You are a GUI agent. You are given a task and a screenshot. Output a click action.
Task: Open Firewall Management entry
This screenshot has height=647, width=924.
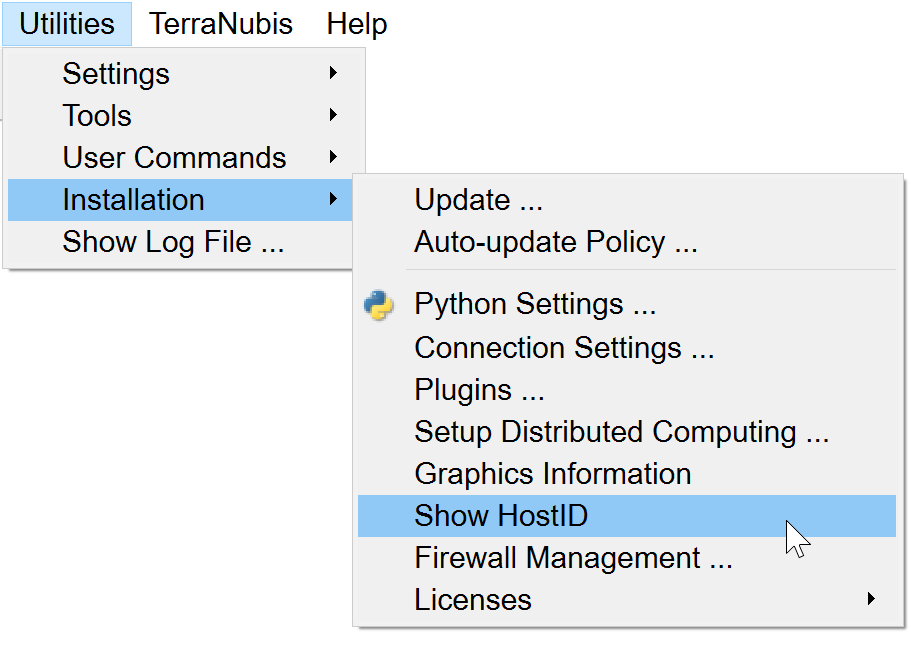tap(573, 558)
